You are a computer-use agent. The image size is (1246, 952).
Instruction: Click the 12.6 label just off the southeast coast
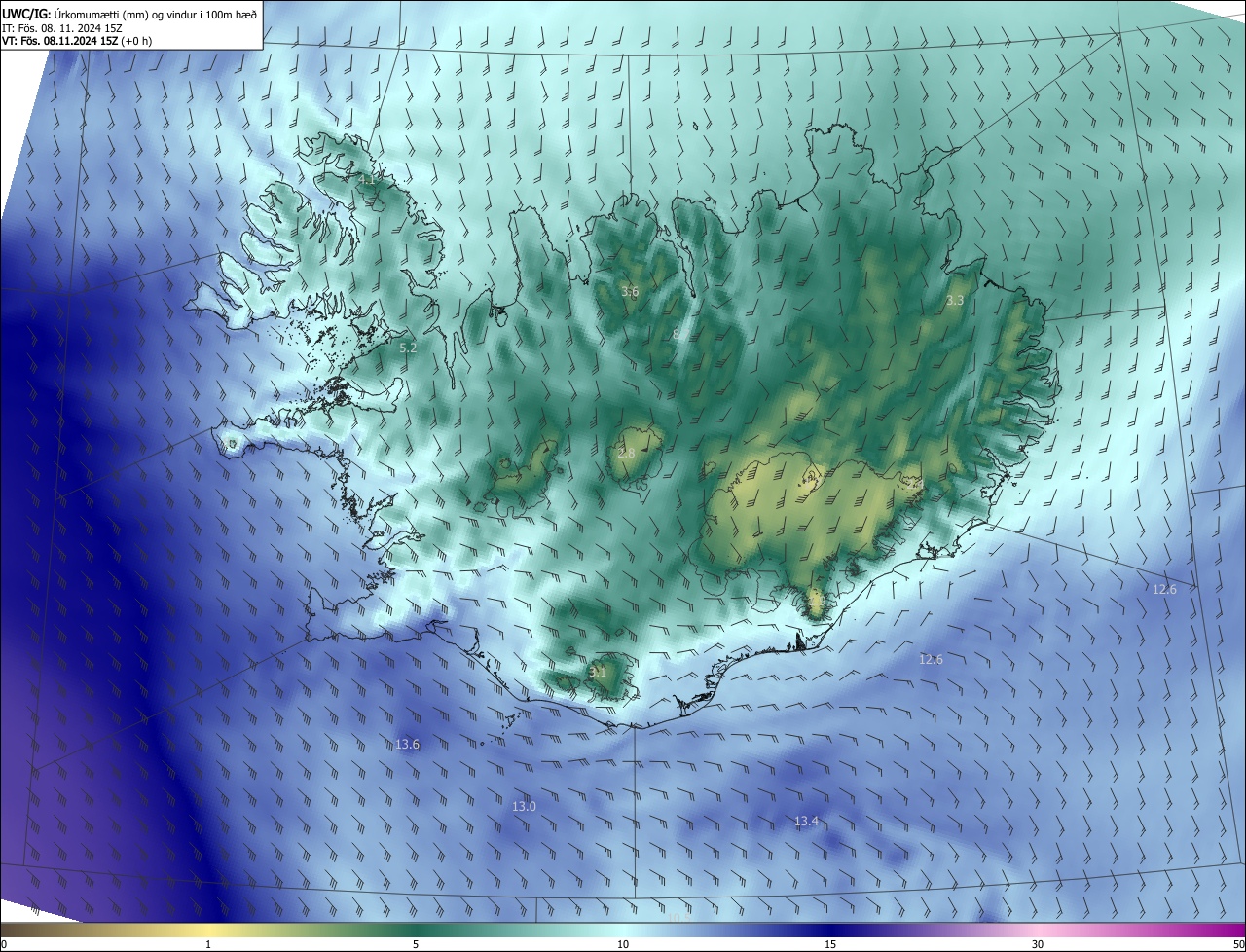click(x=931, y=660)
